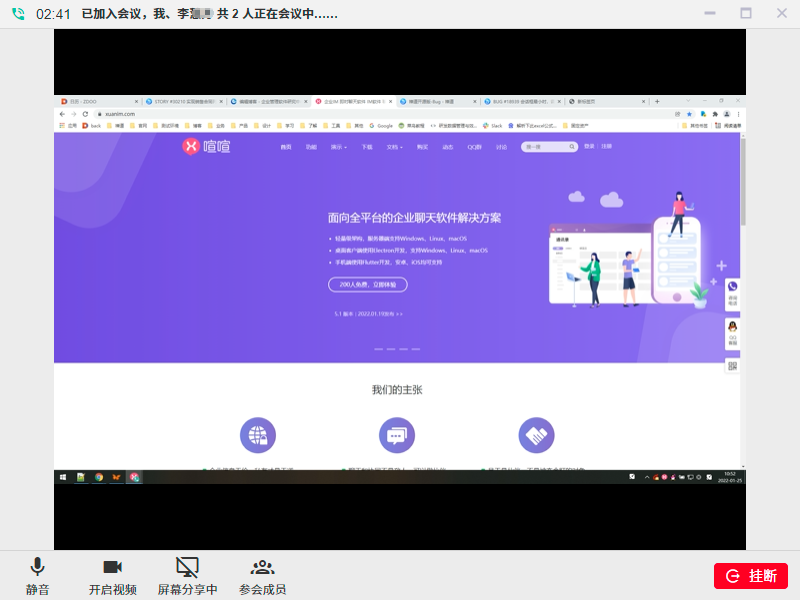Click the browser profile avatar icon
This screenshot has height=600, width=800.
727,114
